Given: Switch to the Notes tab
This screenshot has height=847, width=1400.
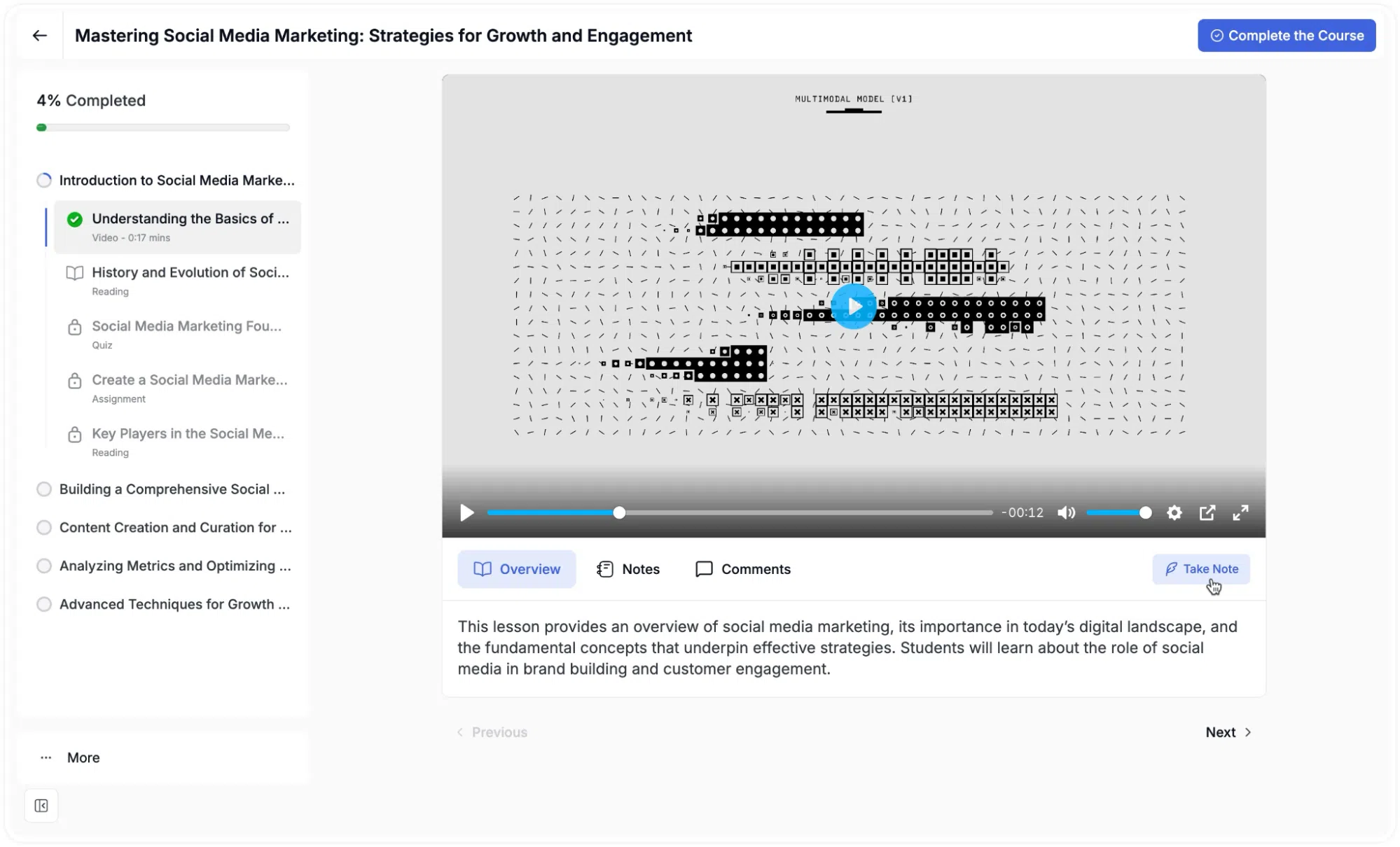Looking at the screenshot, I should pos(628,568).
